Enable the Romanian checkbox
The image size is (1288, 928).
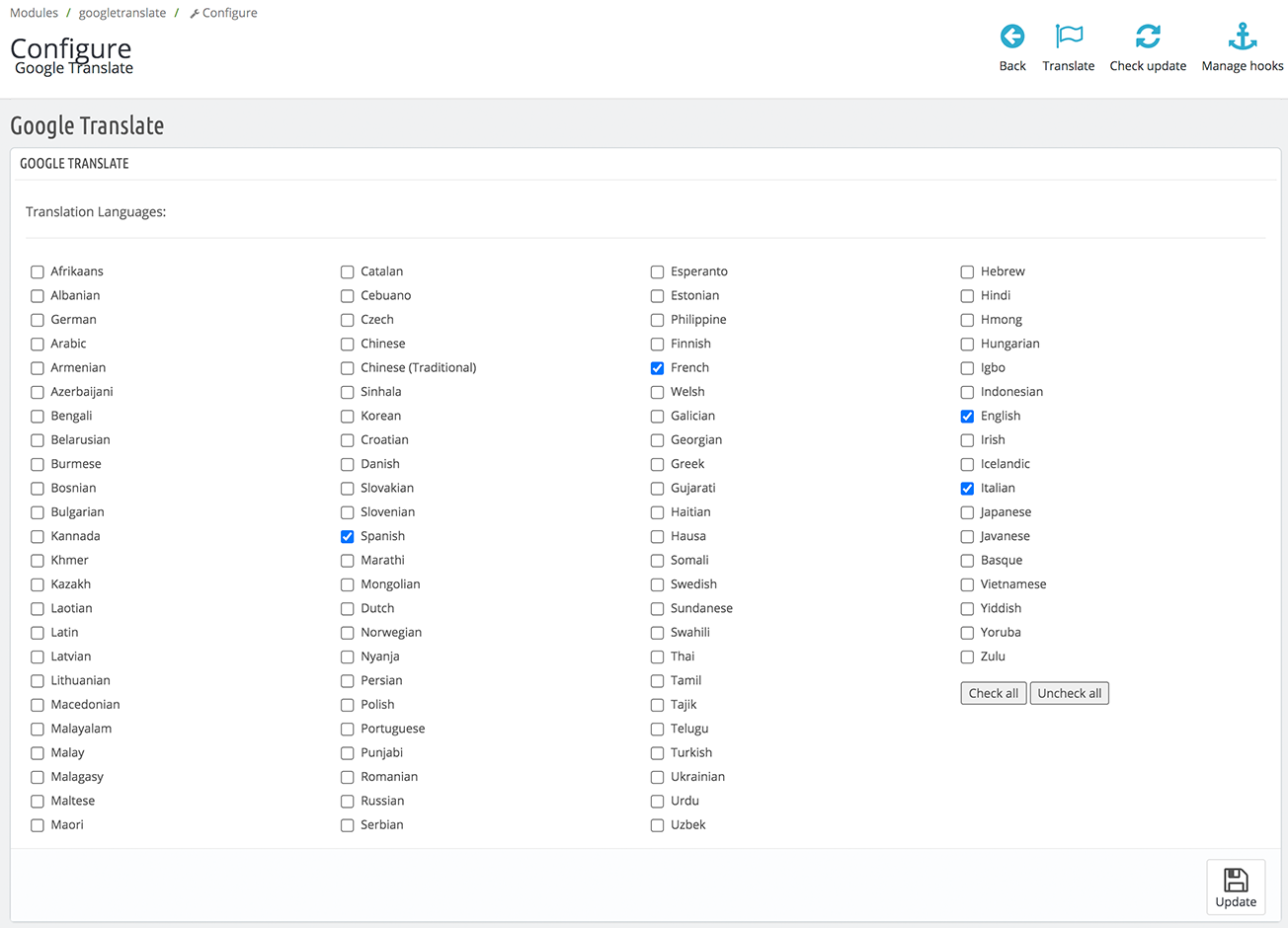coord(348,778)
